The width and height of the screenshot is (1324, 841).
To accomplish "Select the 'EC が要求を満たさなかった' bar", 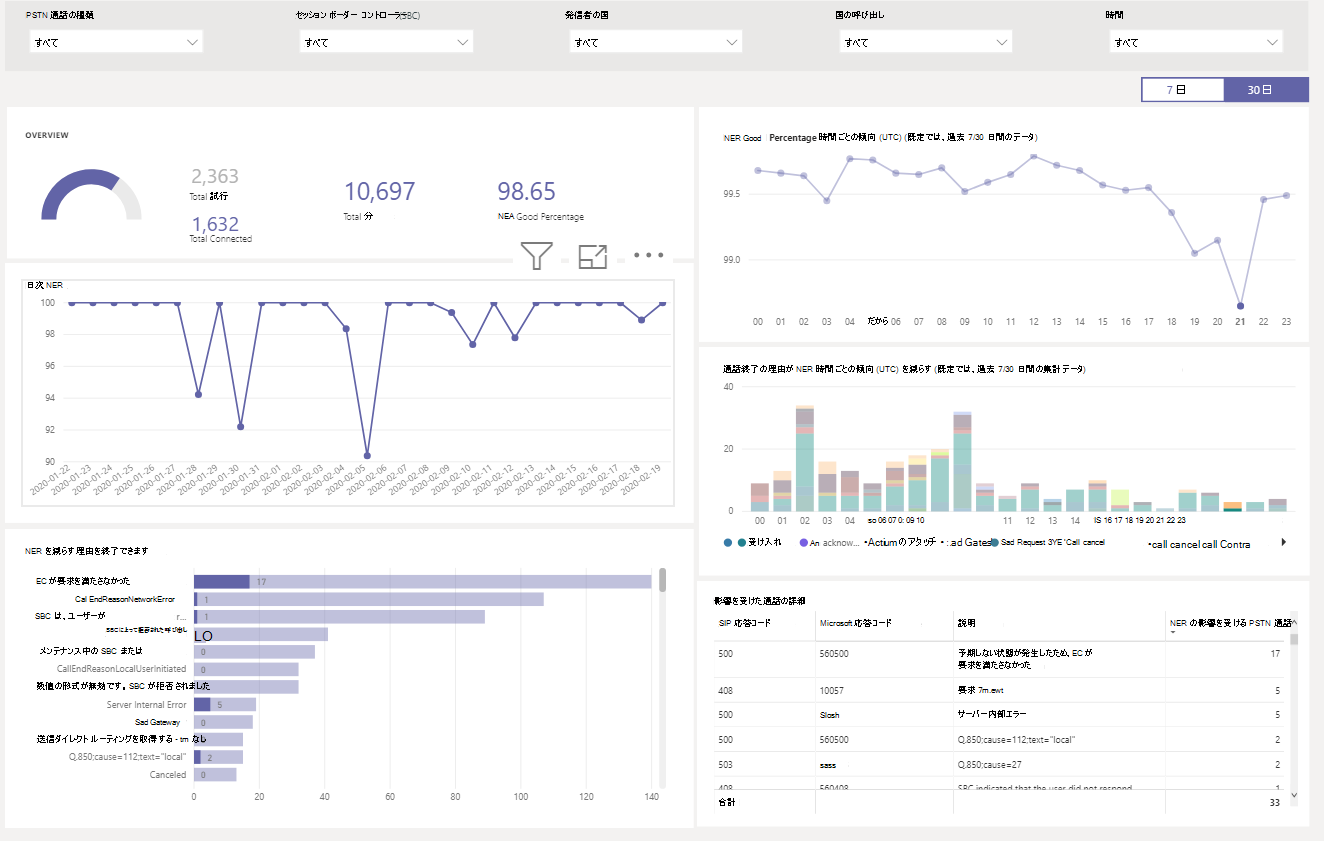I will [x=422, y=581].
